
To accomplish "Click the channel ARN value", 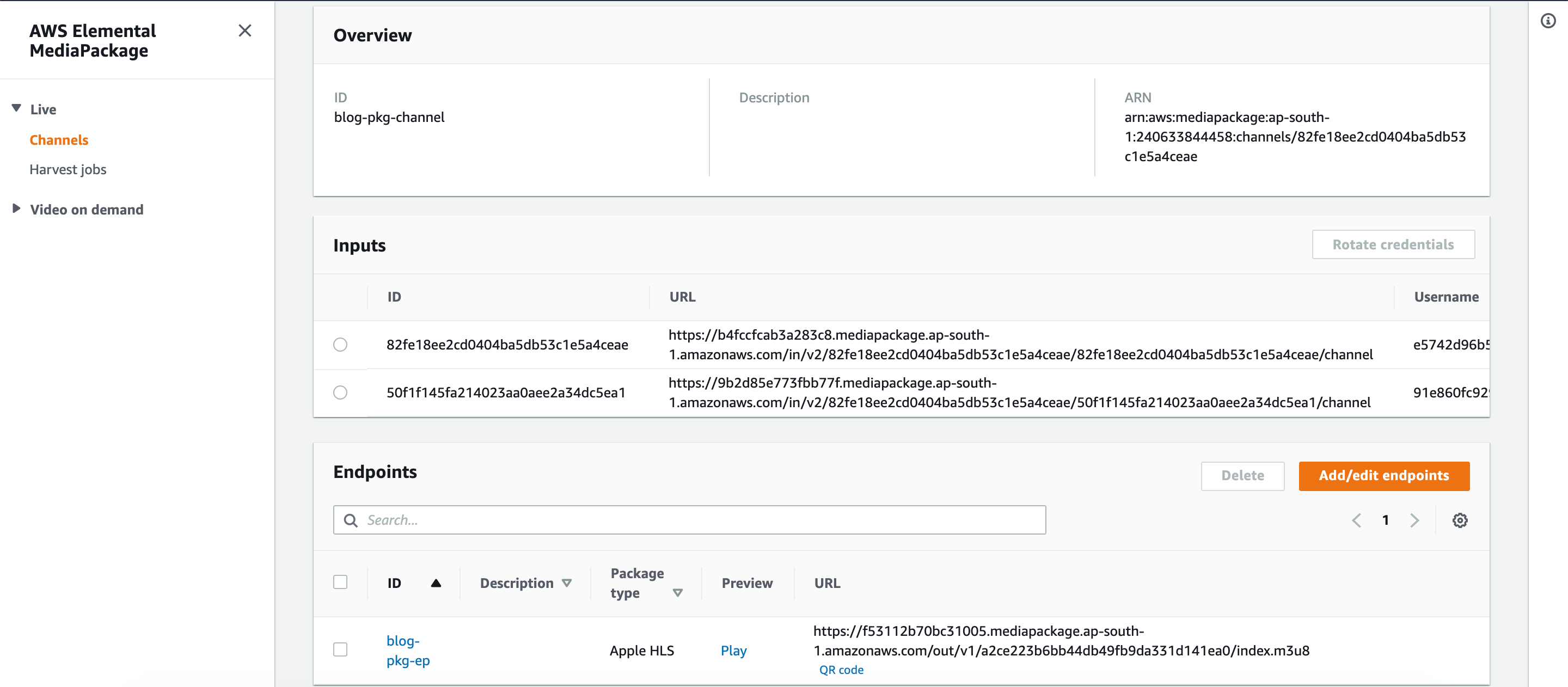I will tap(1295, 137).
